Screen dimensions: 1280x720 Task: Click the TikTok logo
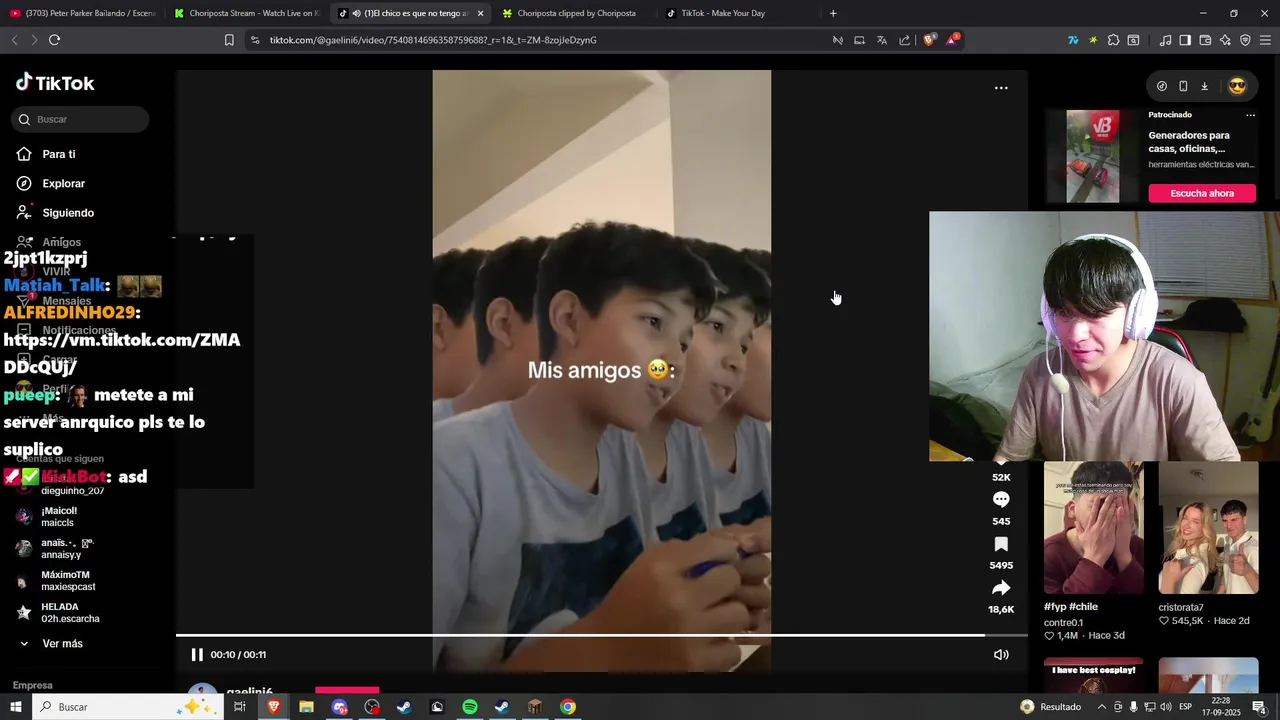pyautogui.click(x=55, y=83)
